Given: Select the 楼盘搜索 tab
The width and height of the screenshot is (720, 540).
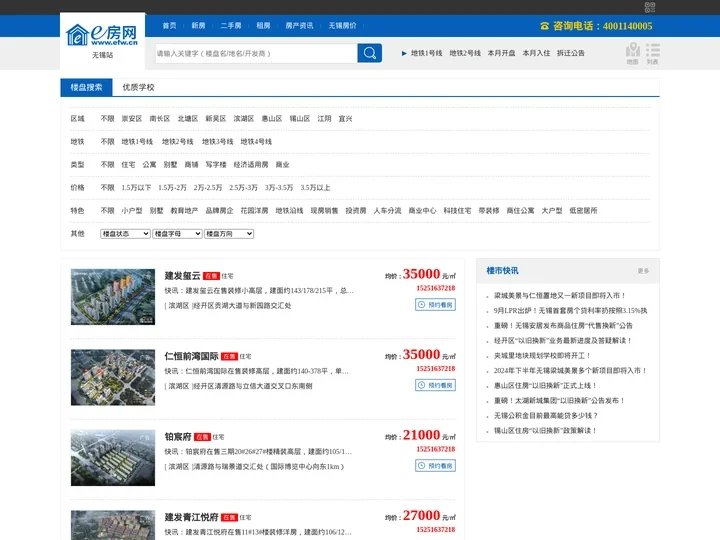Looking at the screenshot, I should coord(86,87).
